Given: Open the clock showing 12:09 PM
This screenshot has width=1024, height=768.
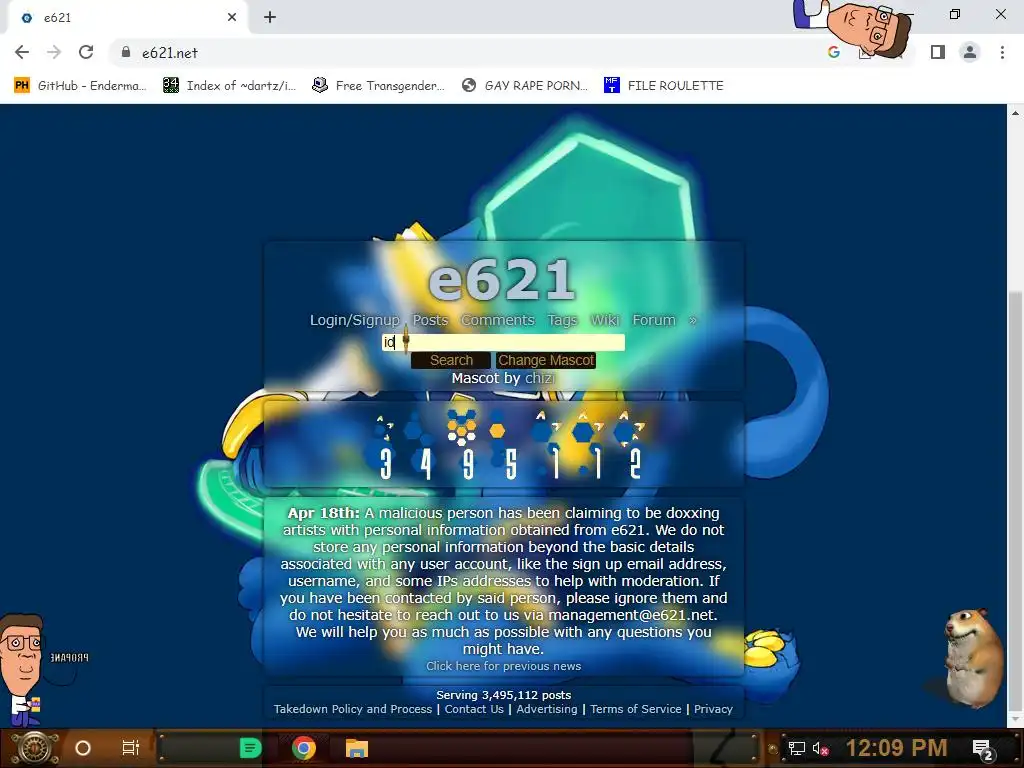Looking at the screenshot, I should 897,748.
